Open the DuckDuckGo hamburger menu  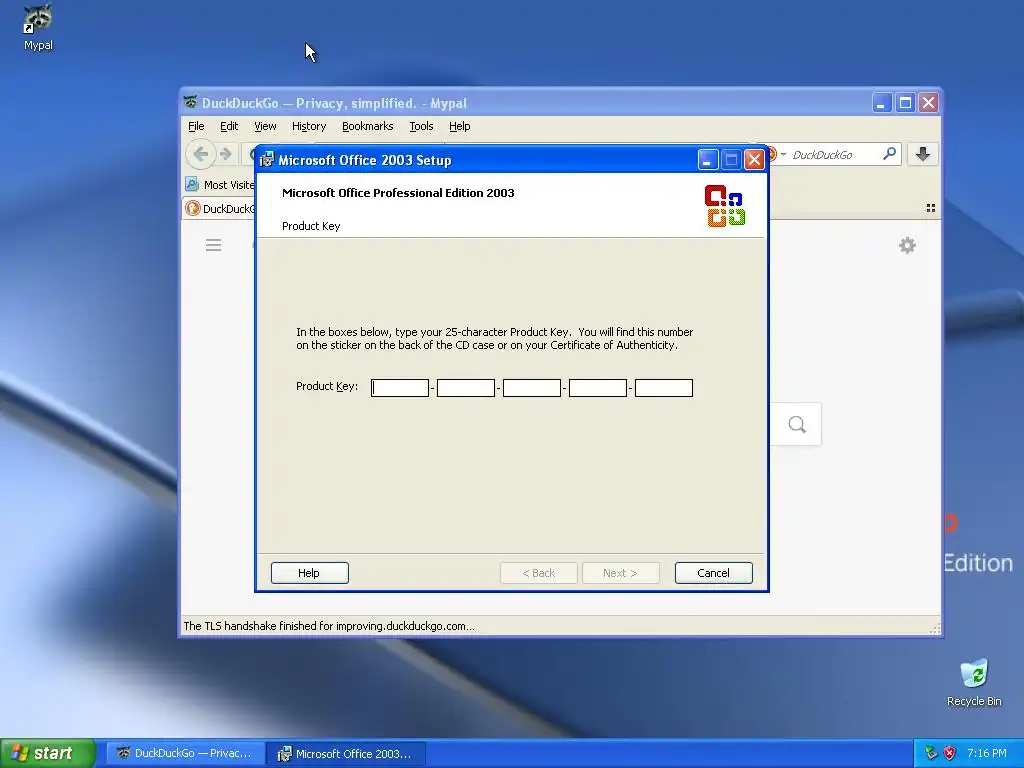tap(214, 245)
